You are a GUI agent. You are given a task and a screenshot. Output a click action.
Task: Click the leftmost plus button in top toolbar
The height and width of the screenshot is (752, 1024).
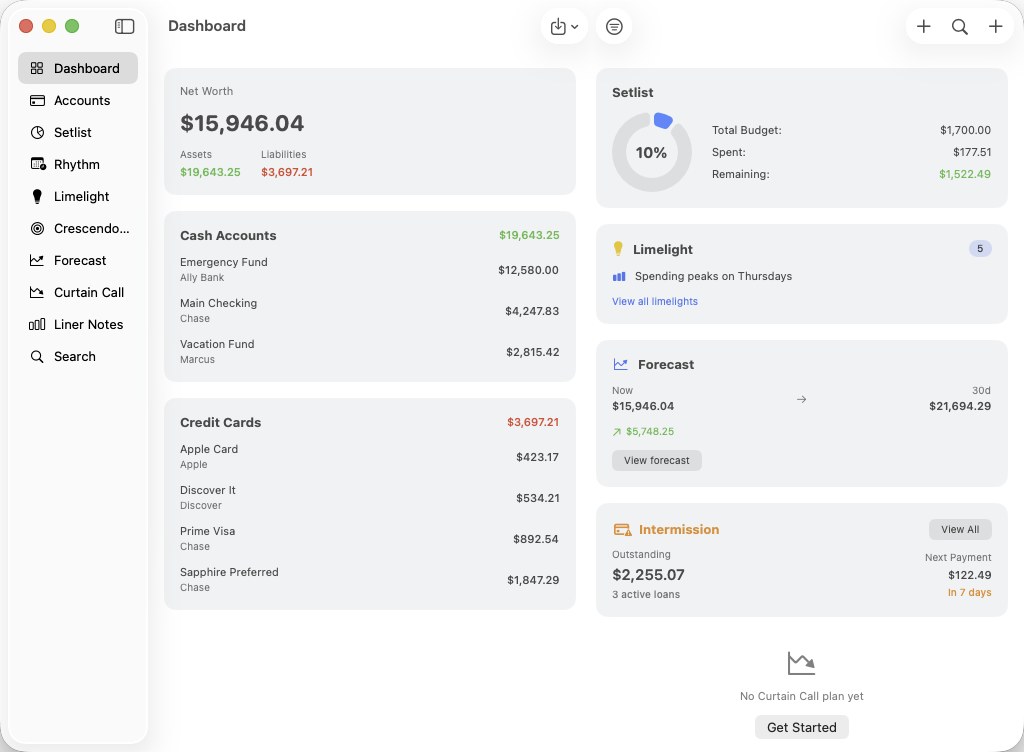pos(924,26)
